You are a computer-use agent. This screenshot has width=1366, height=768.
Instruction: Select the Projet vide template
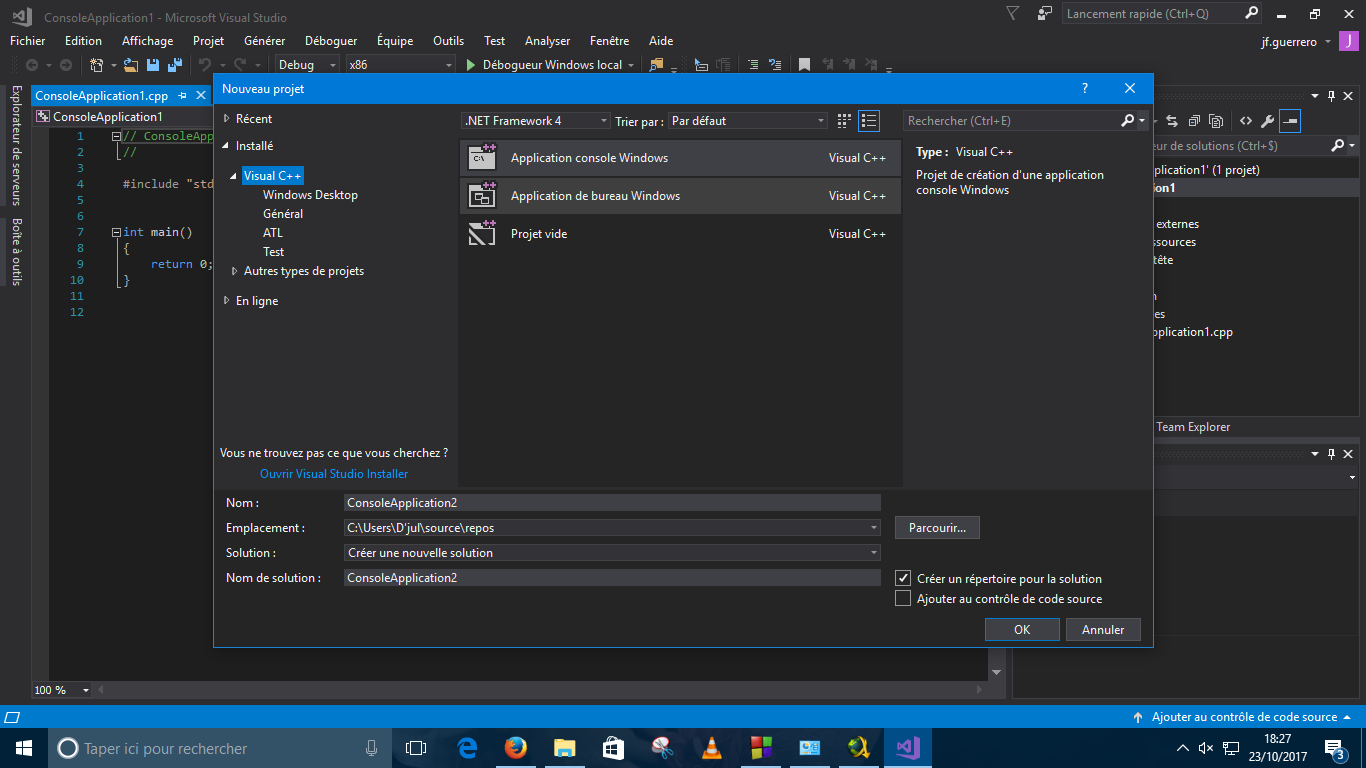[x=680, y=234]
